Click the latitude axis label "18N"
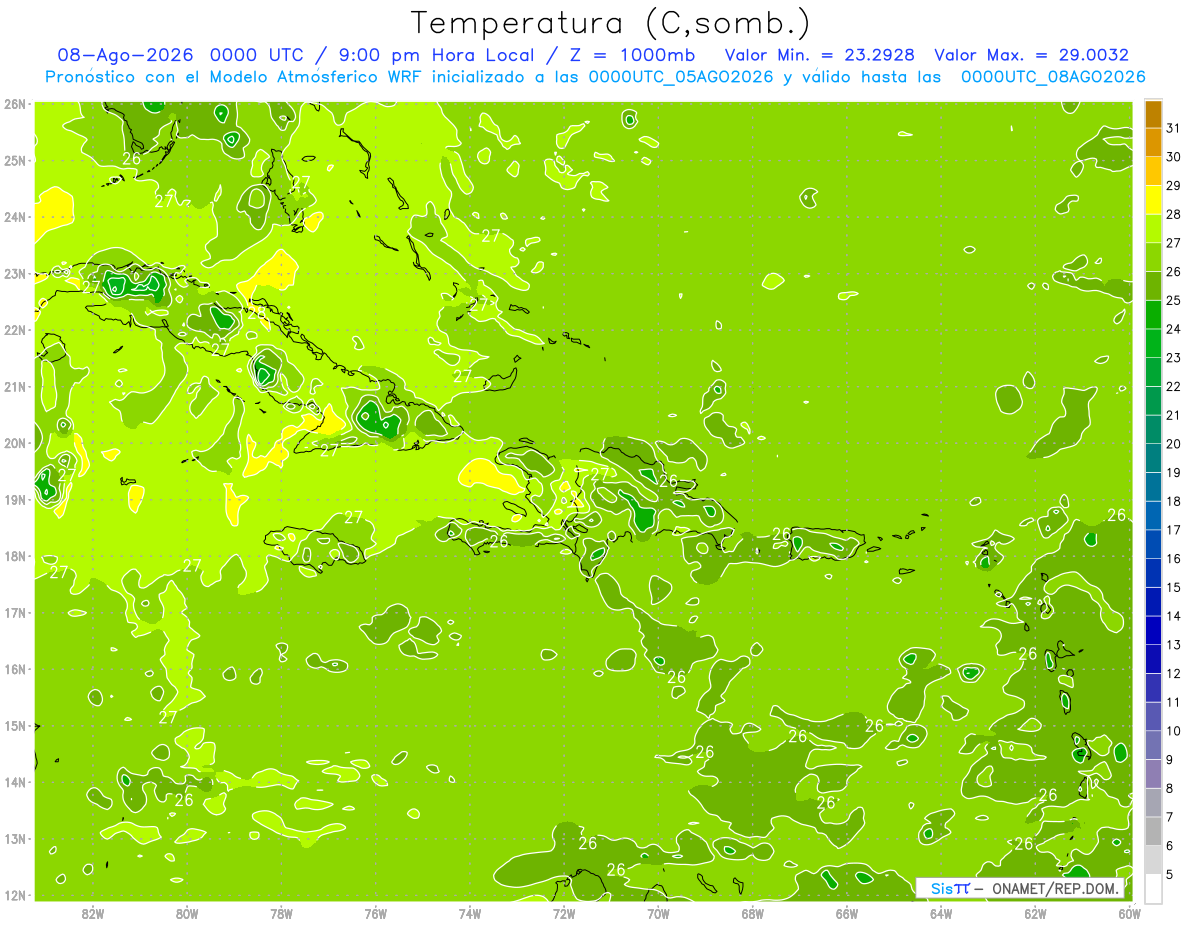1200x927 pixels. 15,556
